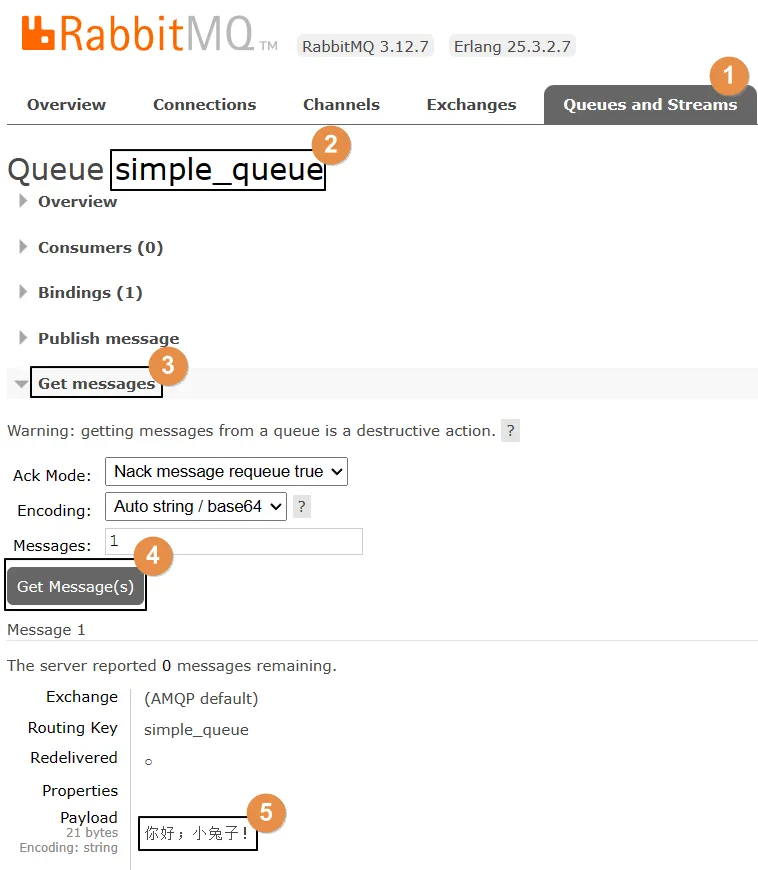758x870 pixels.
Task: Collapse the Get messages section
Action: [x=96, y=384]
